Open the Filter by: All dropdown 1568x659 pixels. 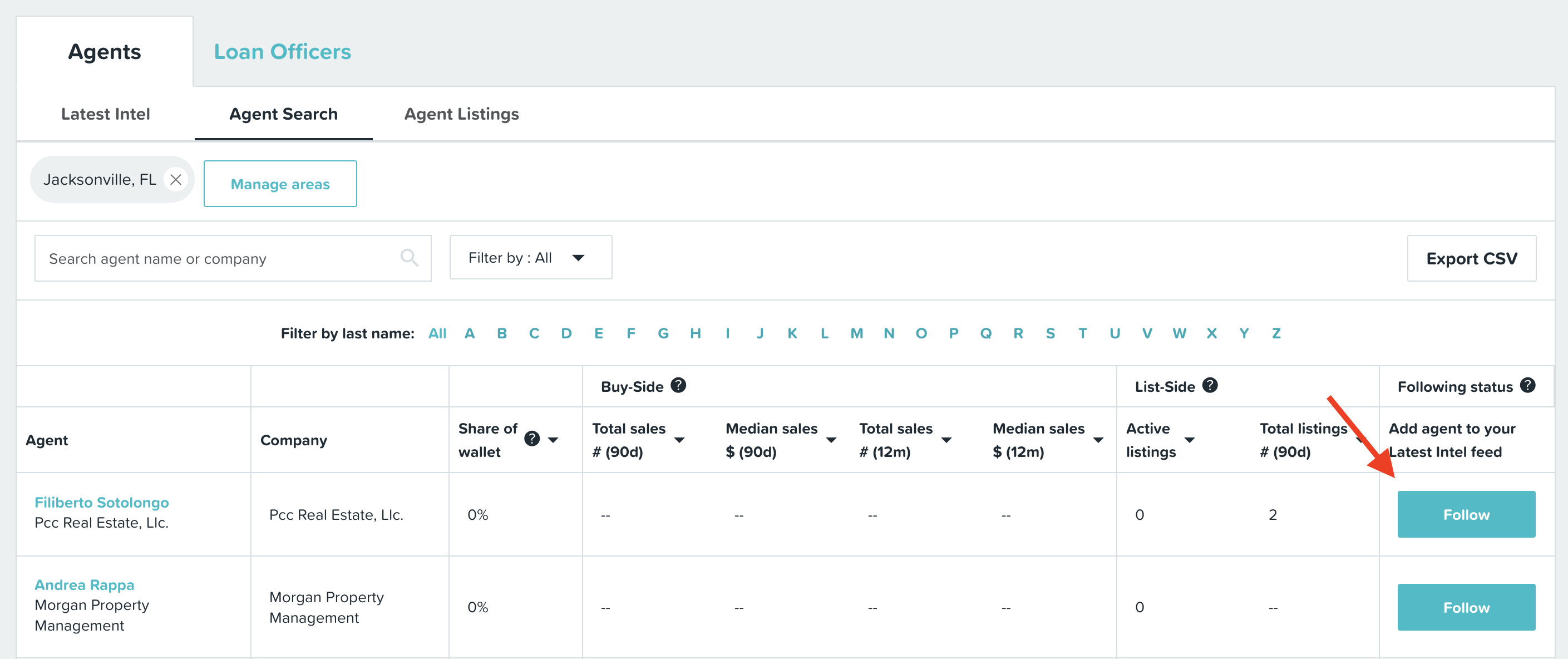[531, 258]
